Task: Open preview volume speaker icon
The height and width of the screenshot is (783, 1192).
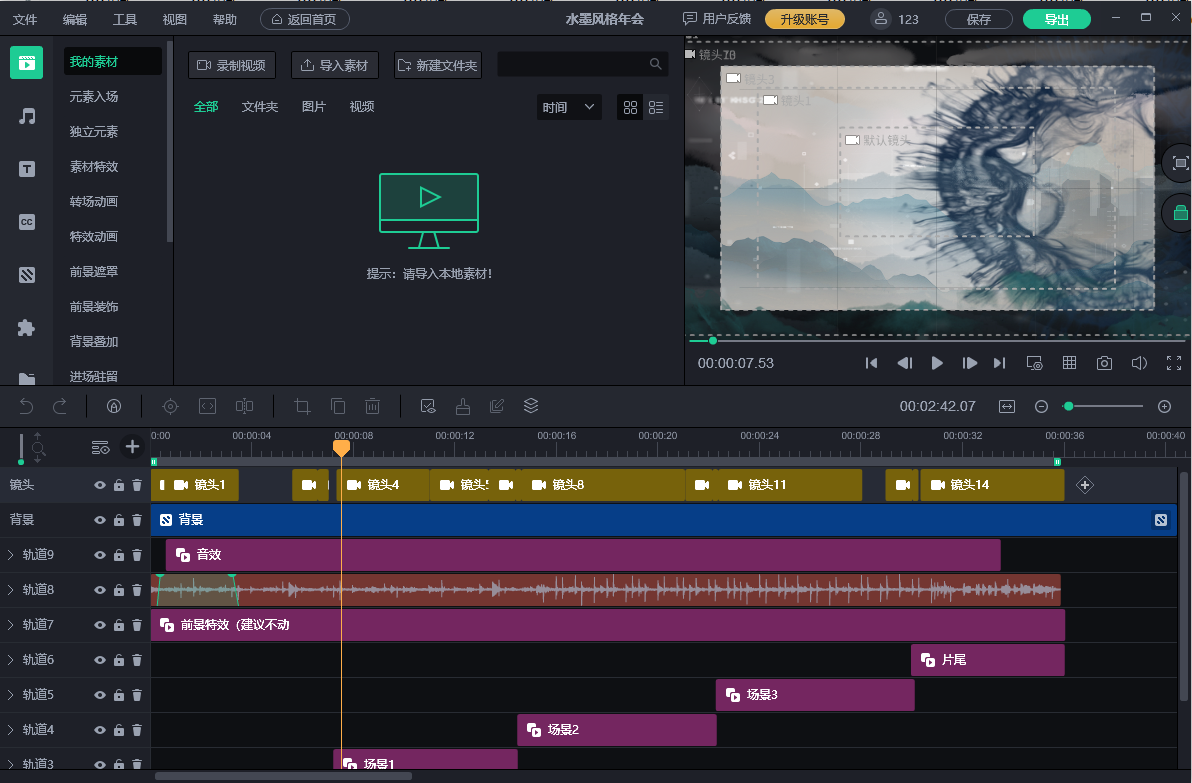Action: click(1139, 363)
